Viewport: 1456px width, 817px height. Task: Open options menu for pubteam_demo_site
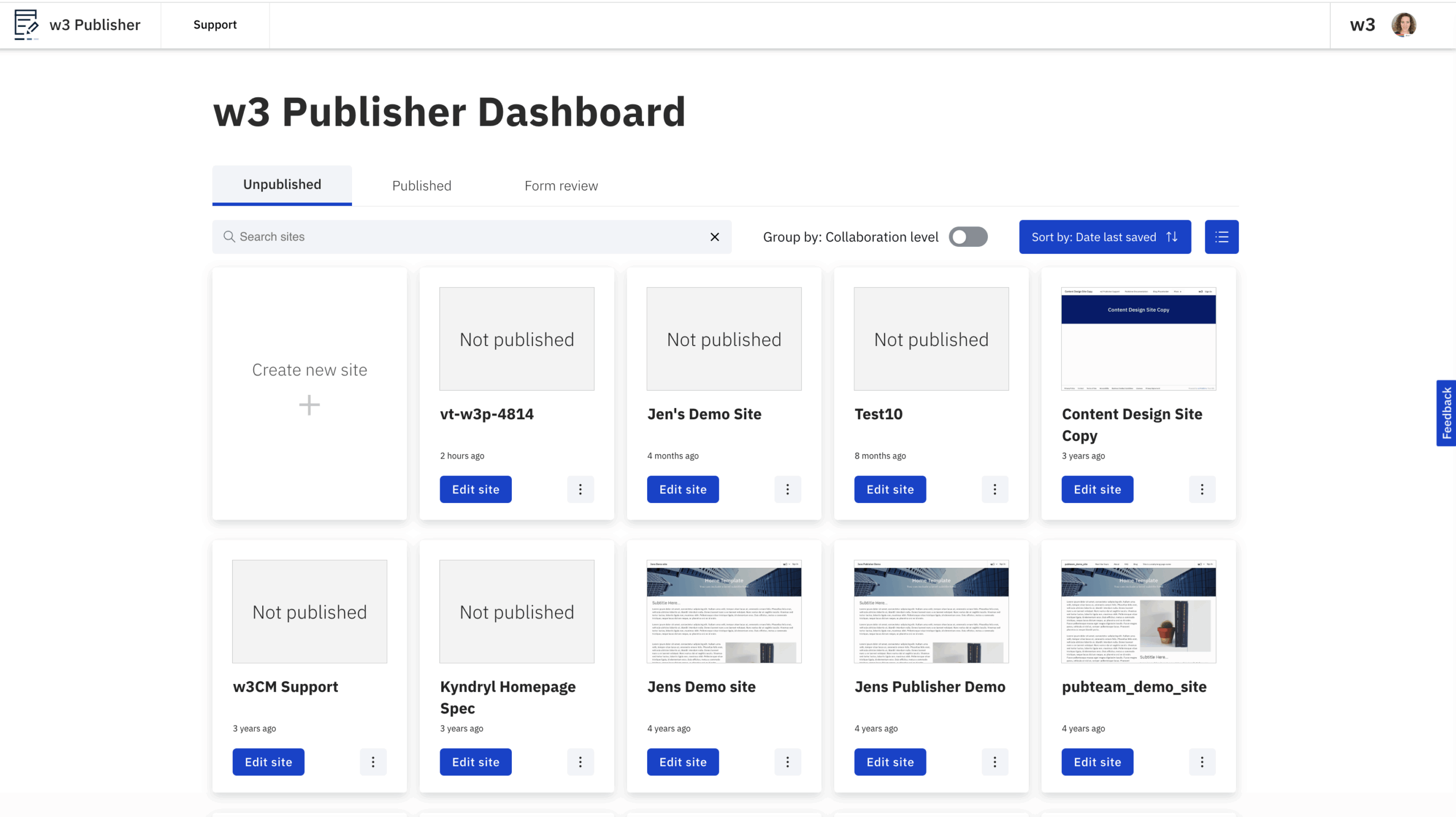[1202, 762]
